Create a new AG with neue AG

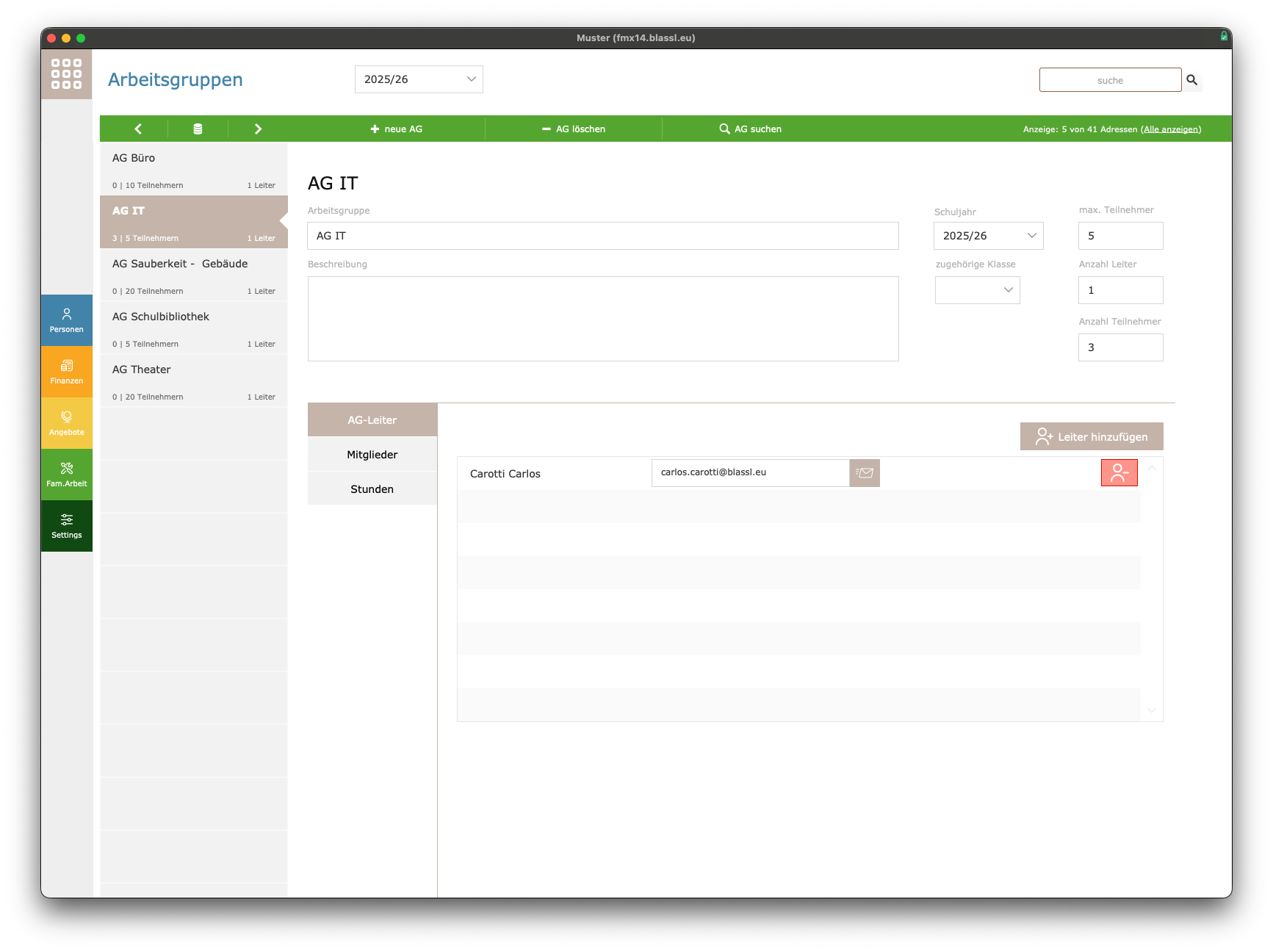click(x=397, y=129)
